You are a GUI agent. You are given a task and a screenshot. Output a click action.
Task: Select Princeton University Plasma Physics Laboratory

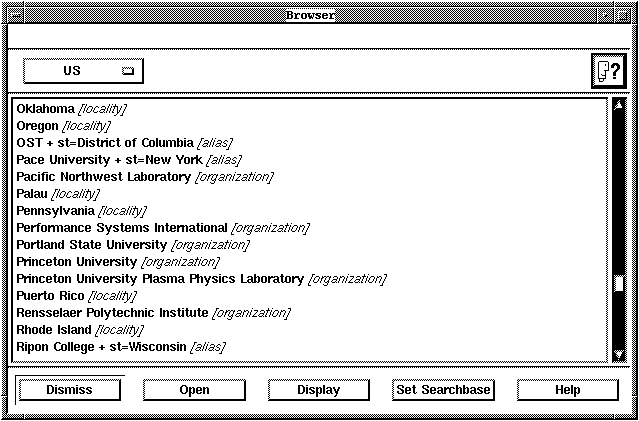tap(200, 278)
